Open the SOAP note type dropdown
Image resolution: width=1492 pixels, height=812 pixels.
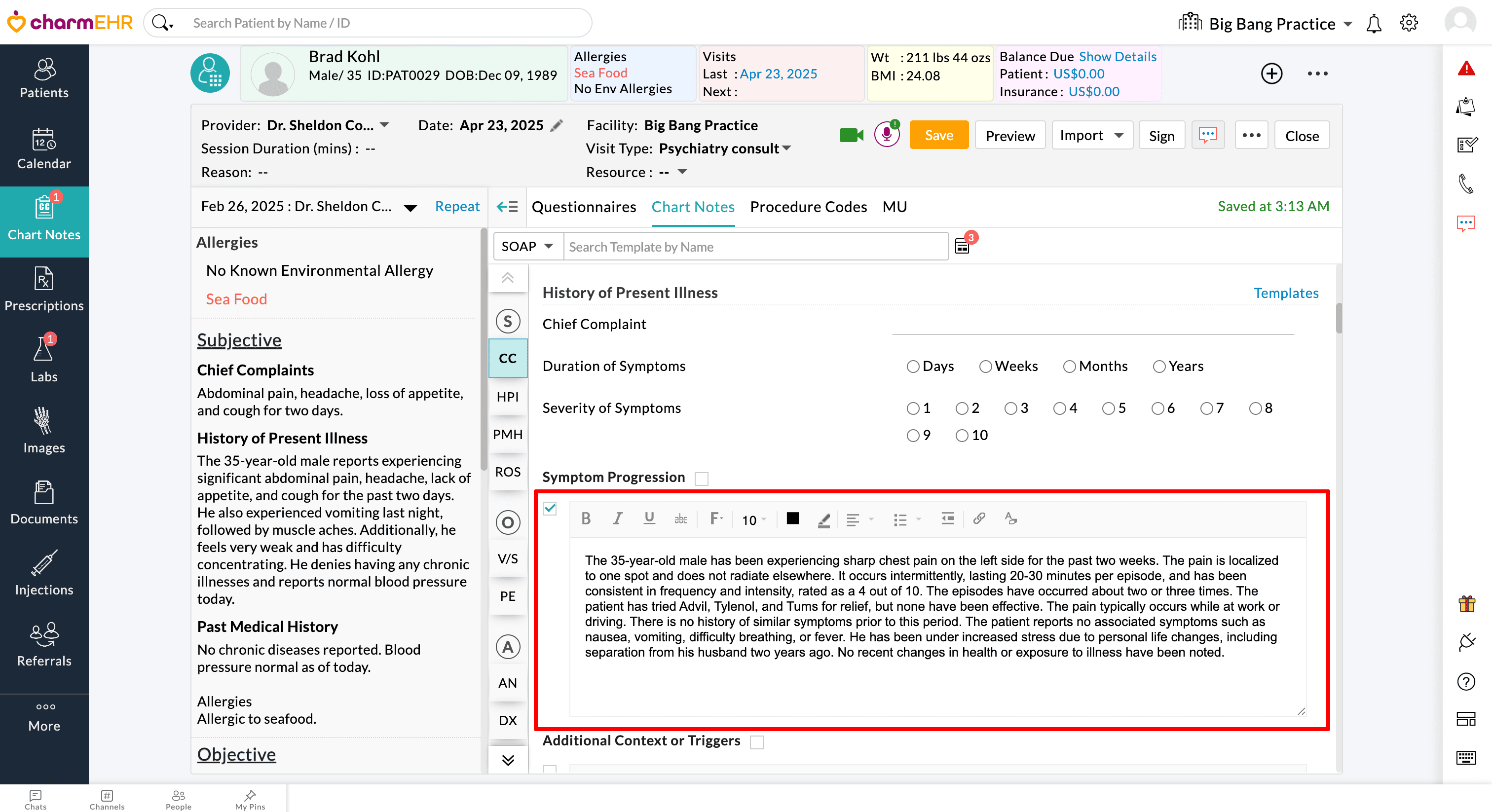tap(527, 246)
